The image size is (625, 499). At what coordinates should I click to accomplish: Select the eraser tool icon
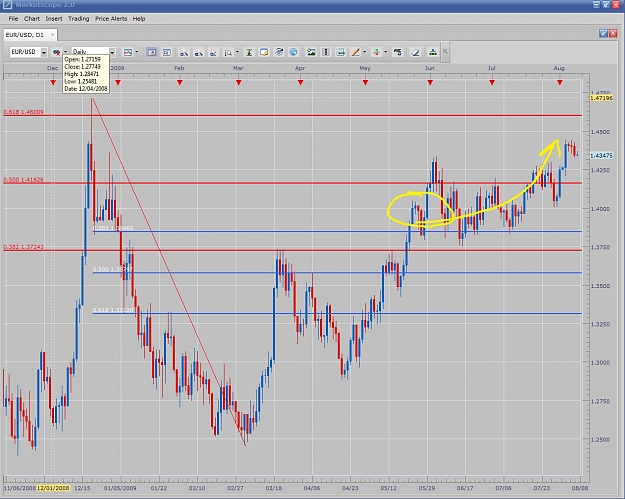click(415, 52)
